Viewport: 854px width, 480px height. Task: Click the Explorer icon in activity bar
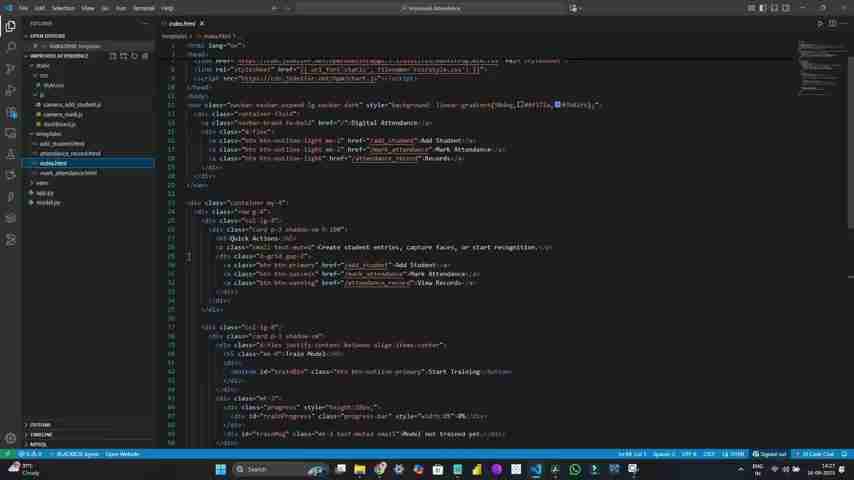[x=11, y=26]
